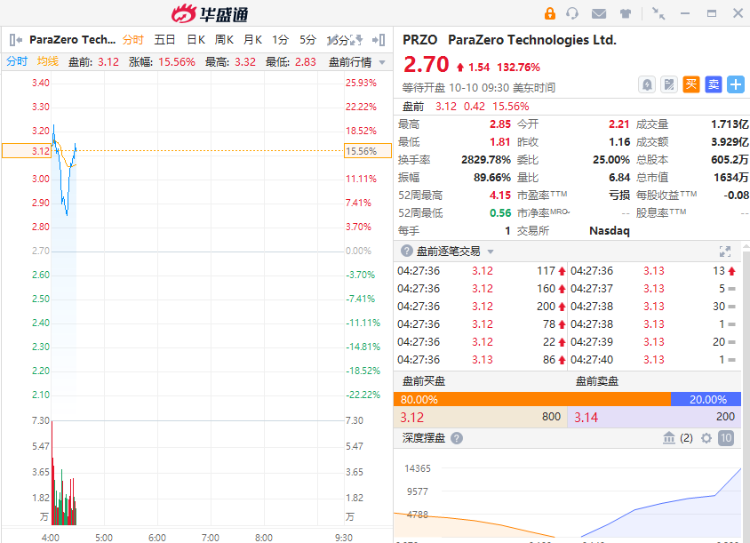
Task: Open the messages envelope icon
Action: [x=599, y=14]
